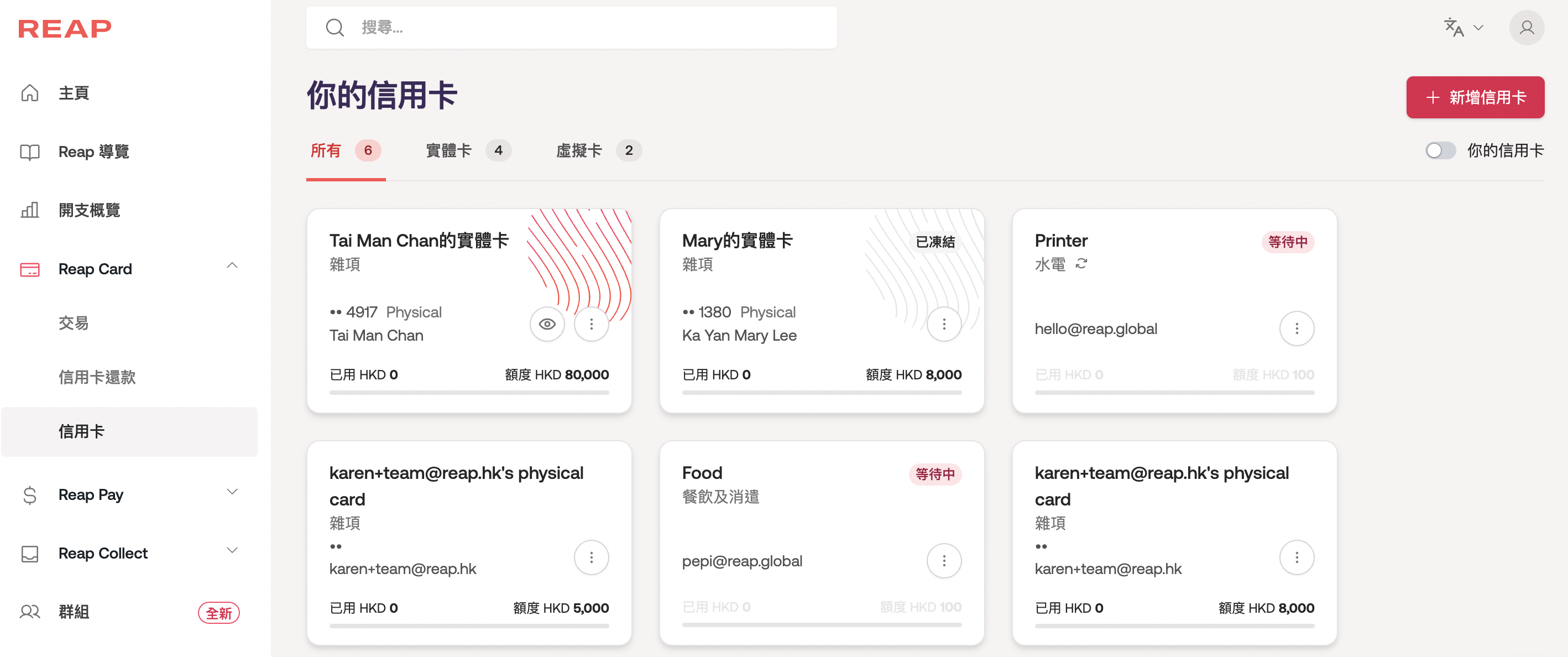The width and height of the screenshot is (1568, 657).
Task: Open the language translation selector
Action: pos(1463,28)
